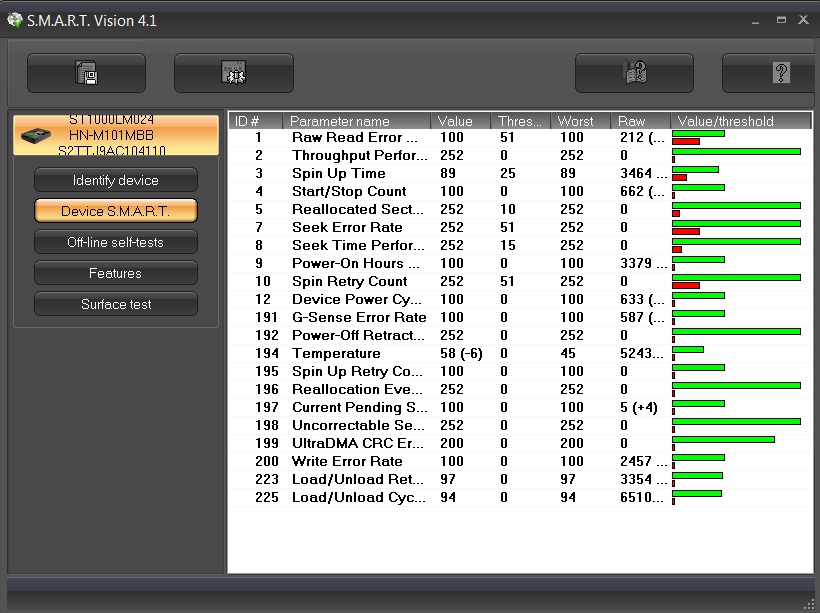Screen dimensions: 820x613
Task: Click the Identify device button
Action: pyautogui.click(x=116, y=180)
